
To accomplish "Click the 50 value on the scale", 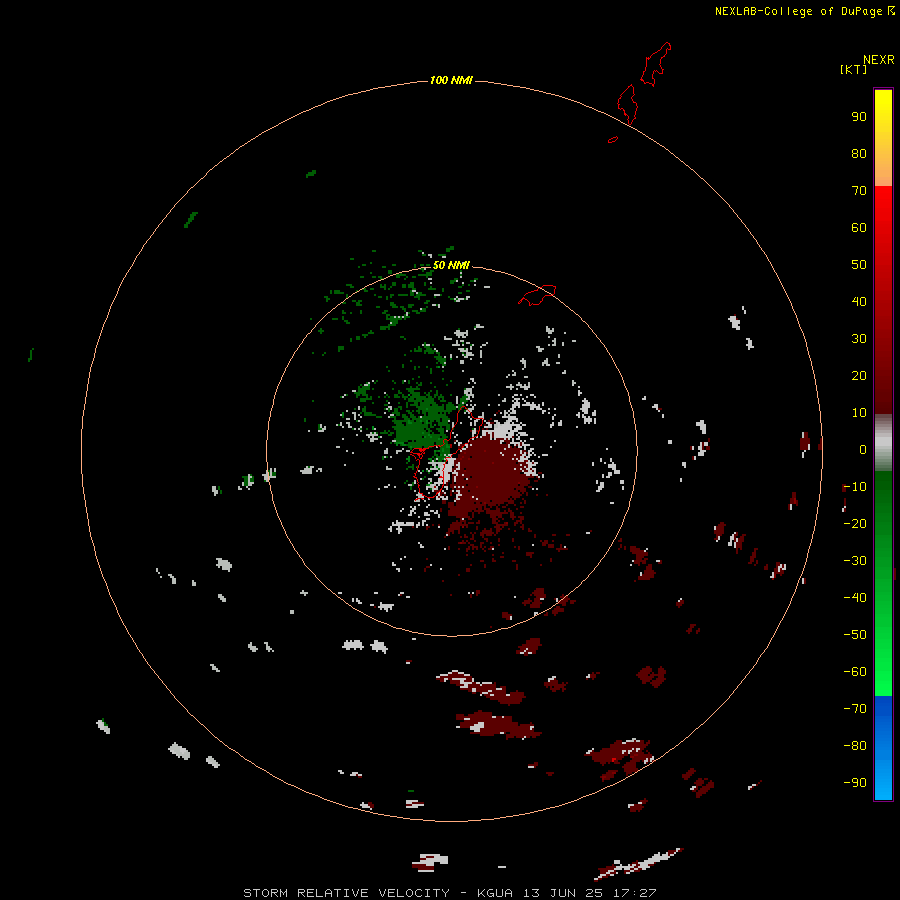I will point(859,265).
